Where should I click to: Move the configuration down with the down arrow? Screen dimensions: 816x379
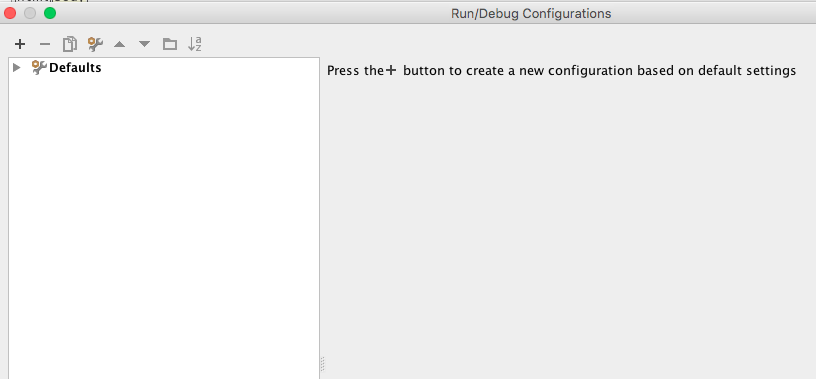144,44
